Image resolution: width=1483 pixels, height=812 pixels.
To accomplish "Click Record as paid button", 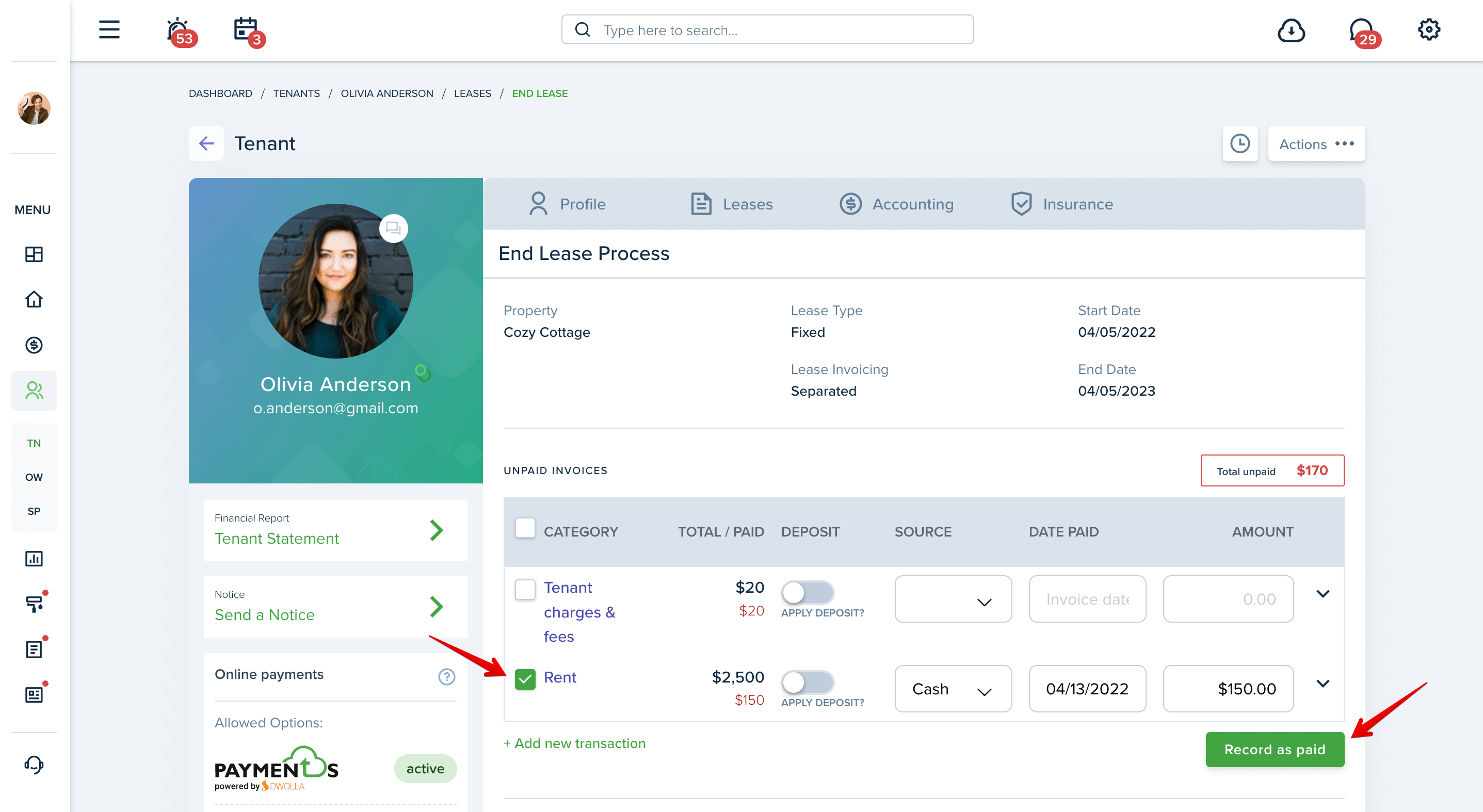I will tap(1275, 749).
